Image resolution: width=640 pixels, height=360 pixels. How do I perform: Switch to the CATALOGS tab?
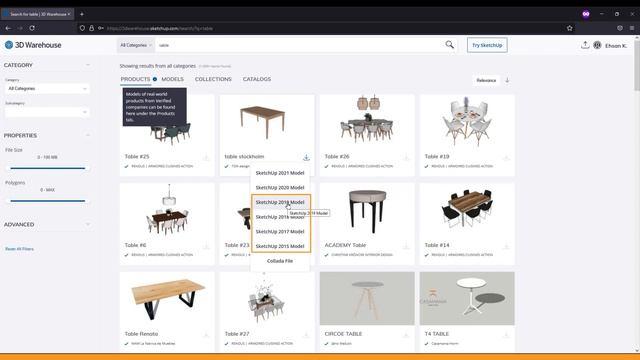257,79
